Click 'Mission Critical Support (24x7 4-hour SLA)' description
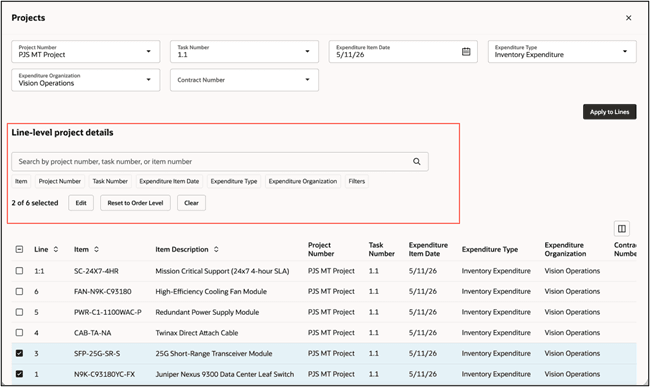The image size is (650, 387). click(x=222, y=271)
